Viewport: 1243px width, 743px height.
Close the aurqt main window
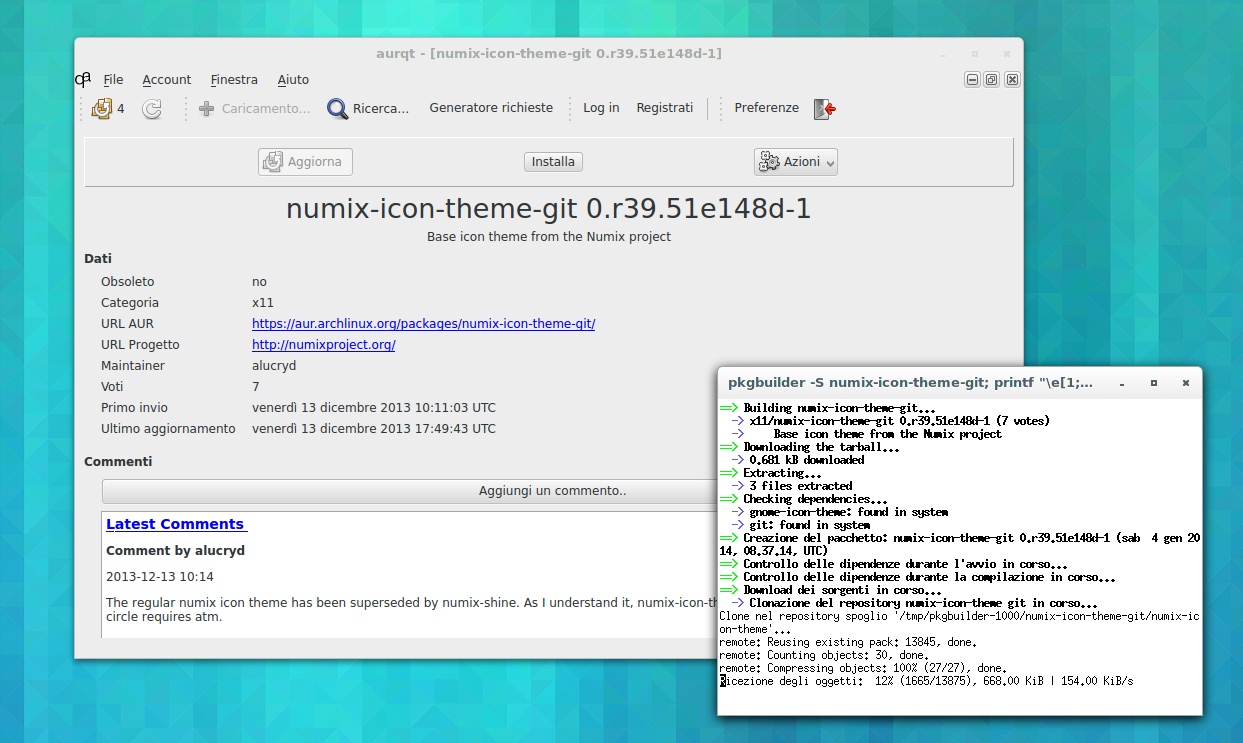(x=1007, y=53)
